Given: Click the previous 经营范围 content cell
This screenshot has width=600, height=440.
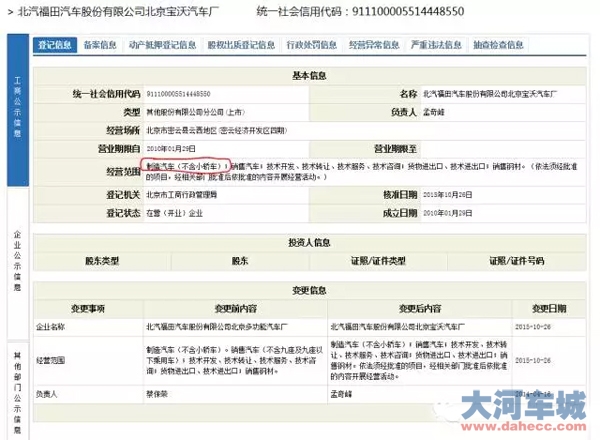Looking at the screenshot, I should (235, 360).
